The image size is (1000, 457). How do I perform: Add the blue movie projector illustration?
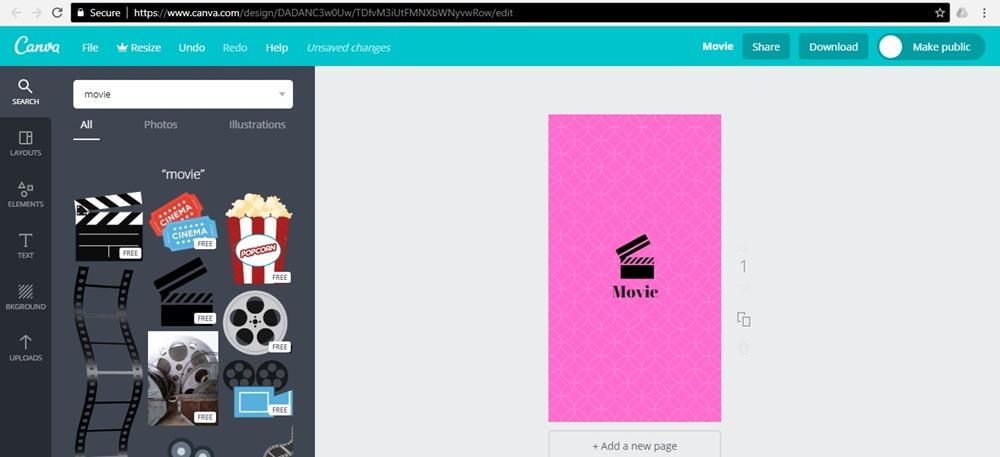(258, 388)
